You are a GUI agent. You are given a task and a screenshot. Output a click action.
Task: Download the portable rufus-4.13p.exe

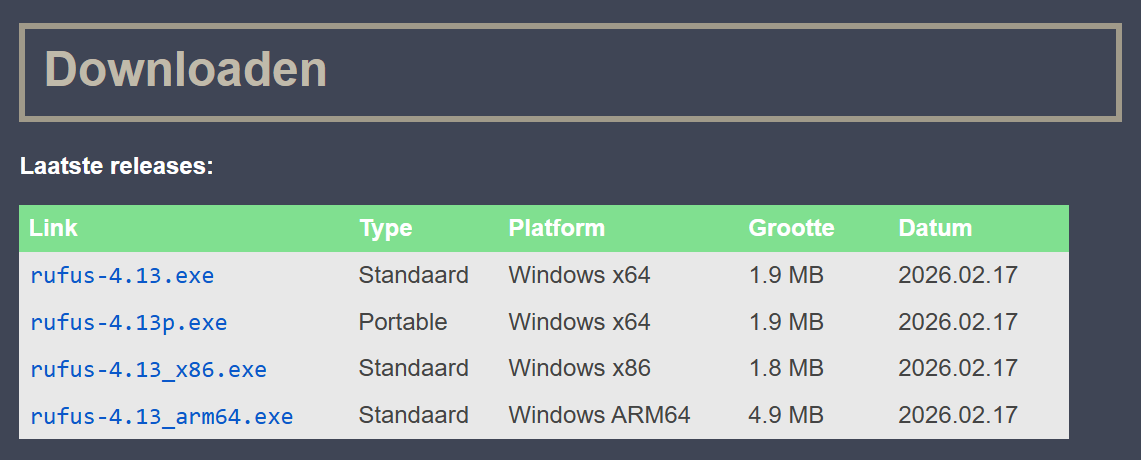[129, 322]
